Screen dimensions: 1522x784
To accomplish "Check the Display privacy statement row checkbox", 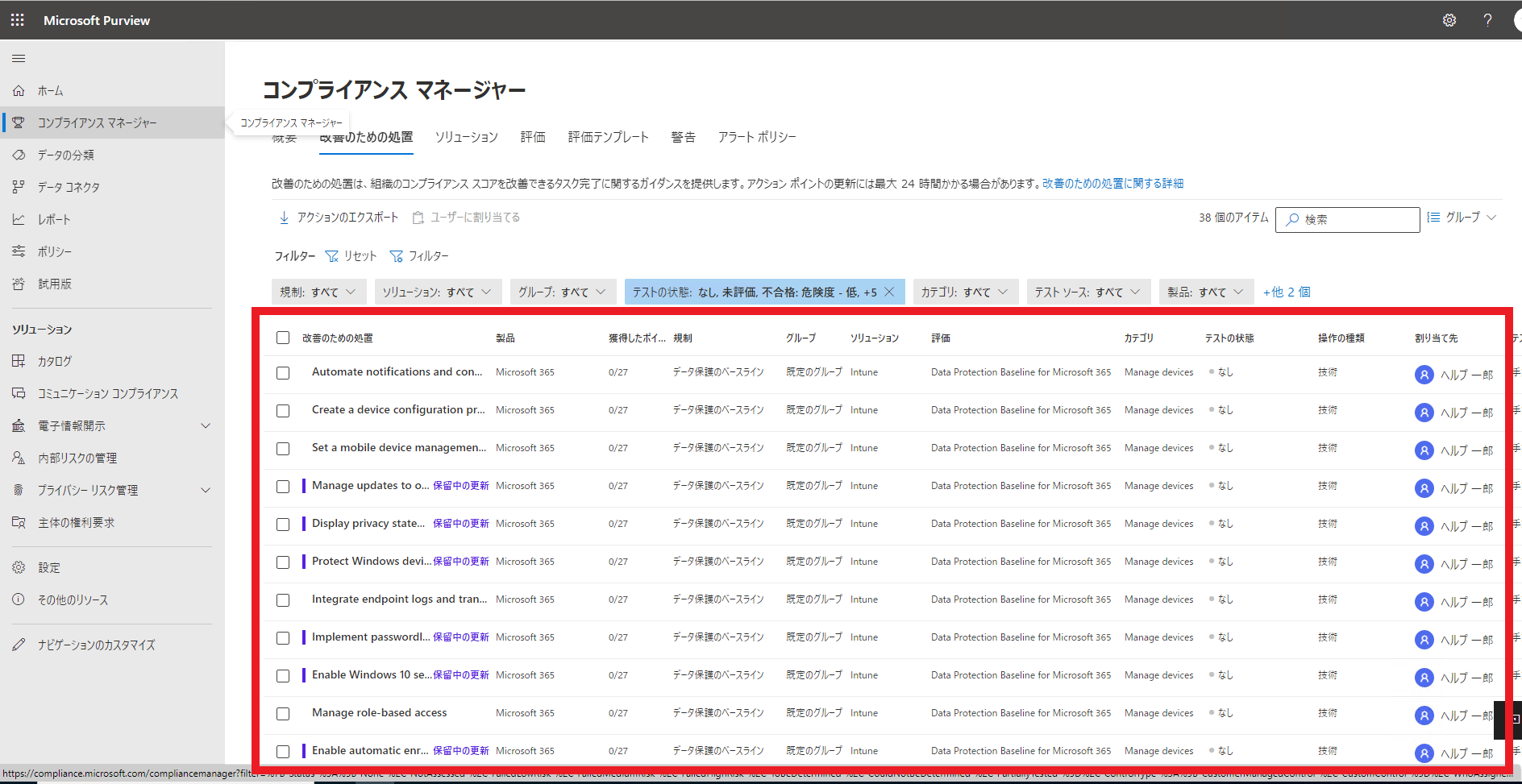I will [283, 525].
